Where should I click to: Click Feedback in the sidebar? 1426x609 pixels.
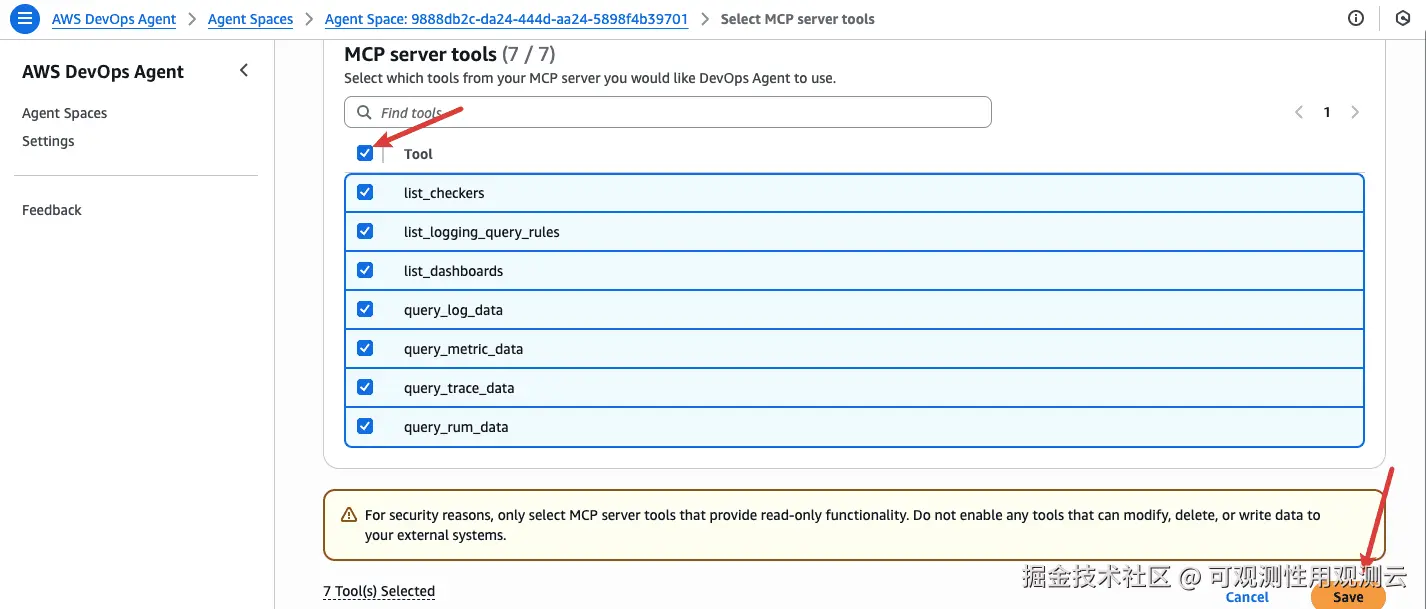pyautogui.click(x=52, y=210)
